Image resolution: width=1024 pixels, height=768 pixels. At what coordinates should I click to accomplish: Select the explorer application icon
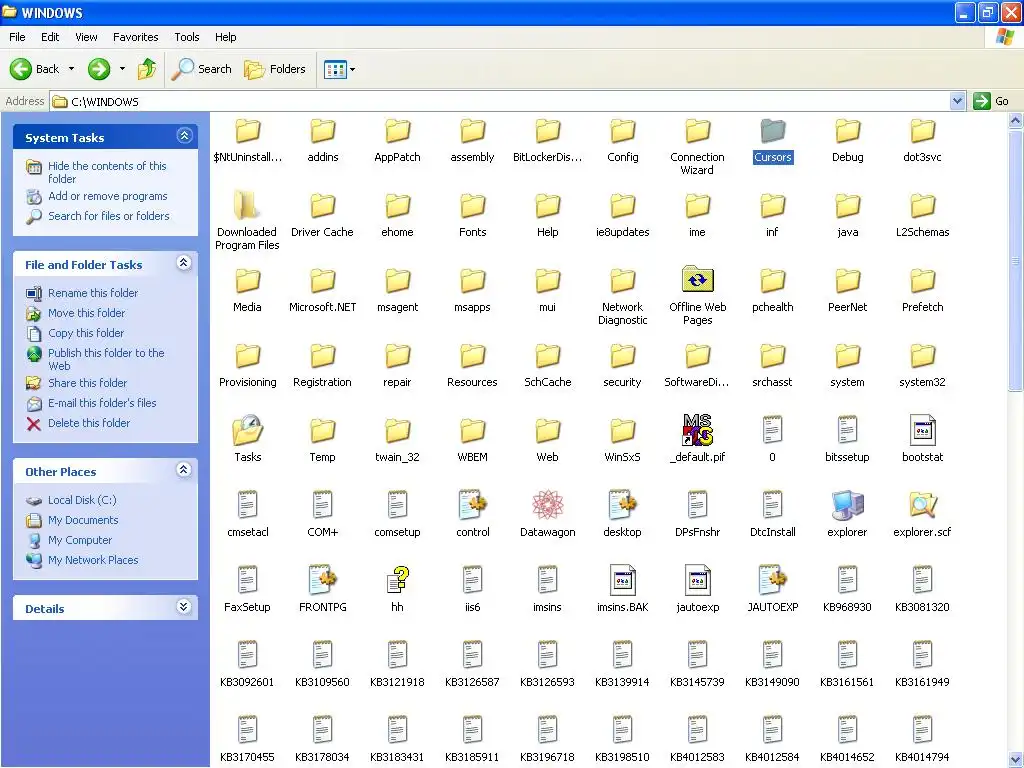[x=847, y=505]
